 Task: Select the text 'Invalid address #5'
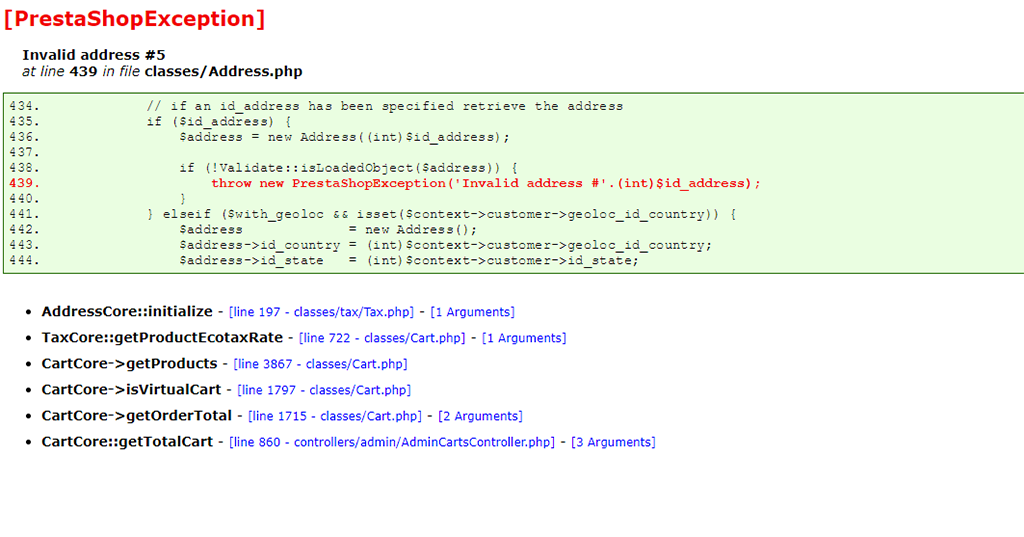[93, 55]
